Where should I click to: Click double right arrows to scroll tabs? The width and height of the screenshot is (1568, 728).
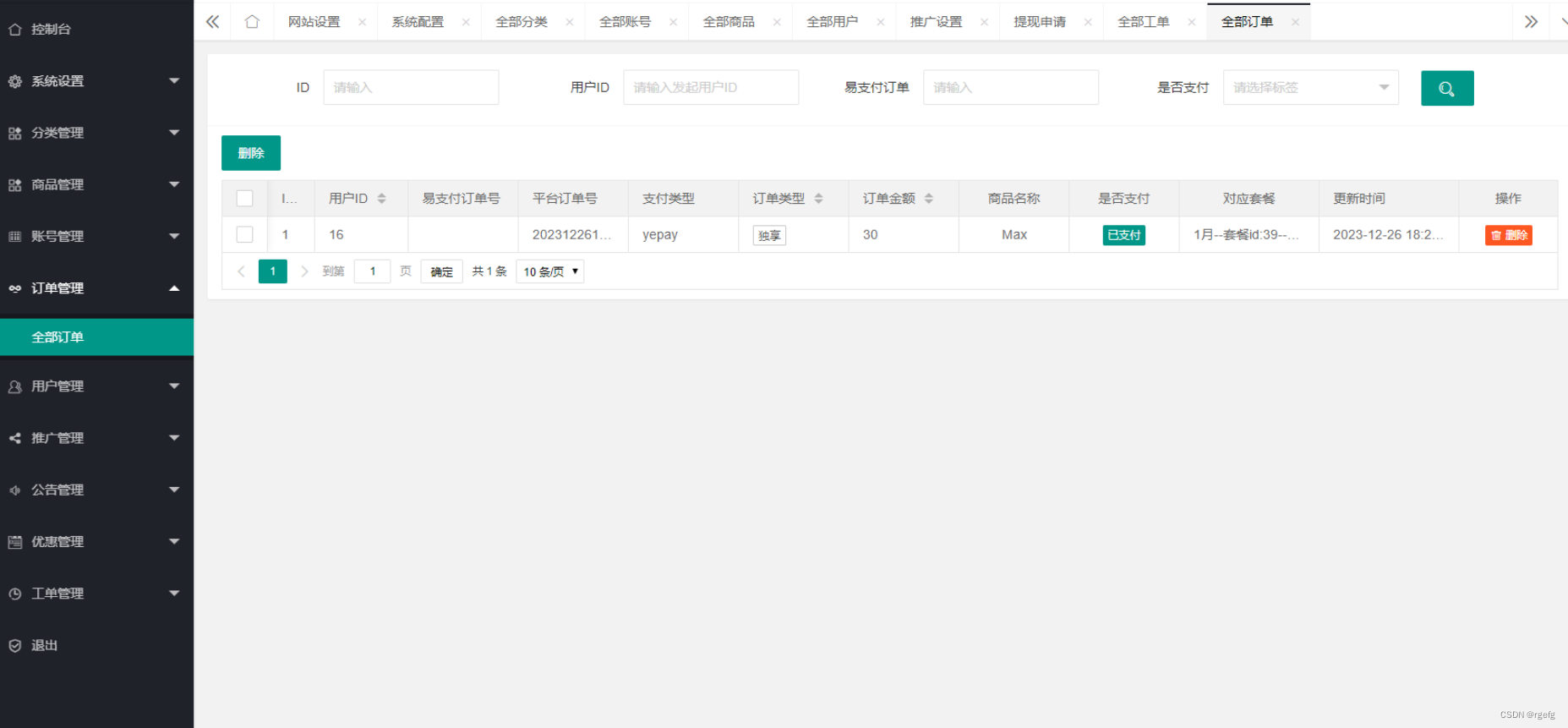click(1531, 22)
